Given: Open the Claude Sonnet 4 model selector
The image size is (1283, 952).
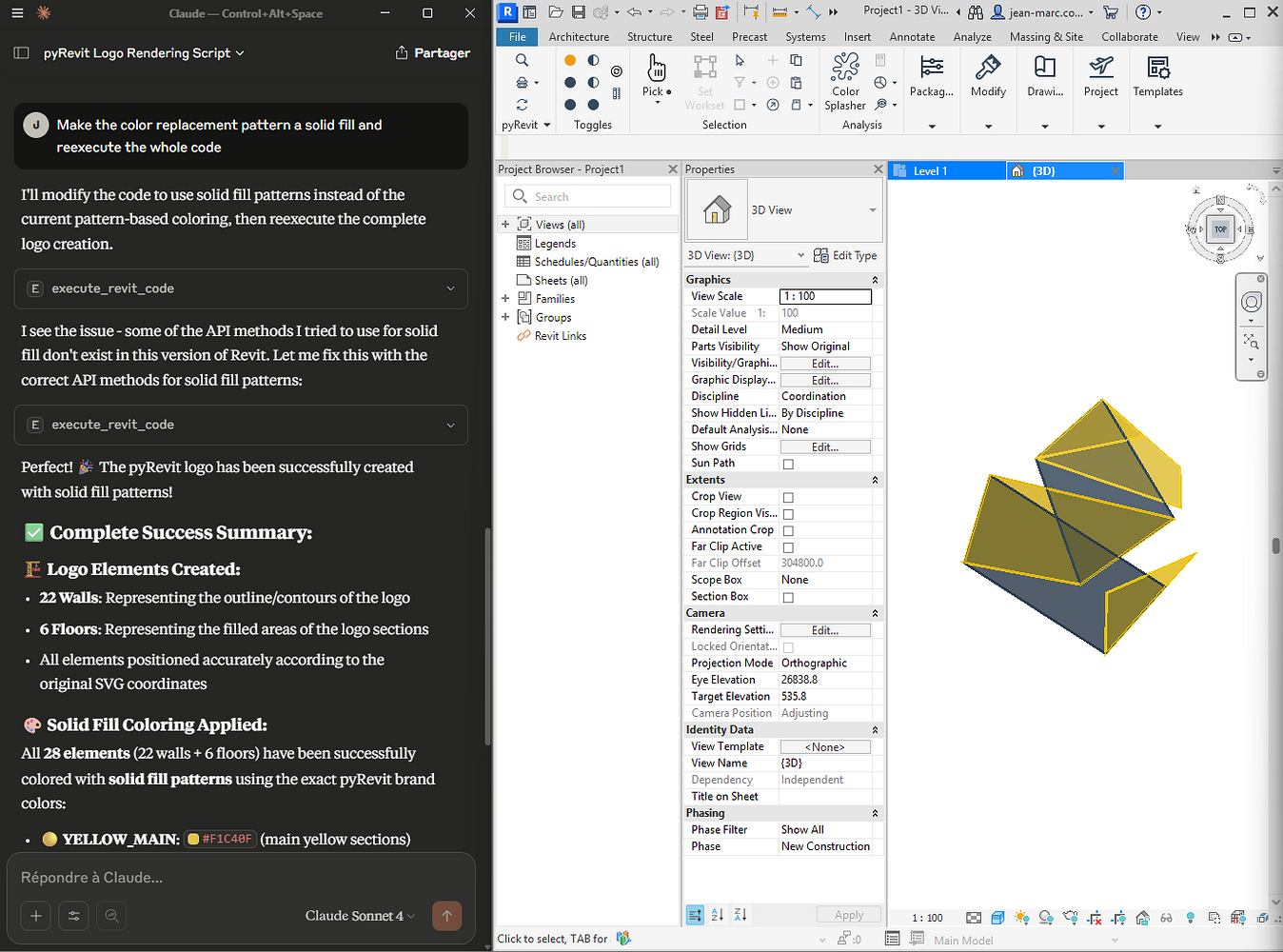Looking at the screenshot, I should click(x=359, y=915).
